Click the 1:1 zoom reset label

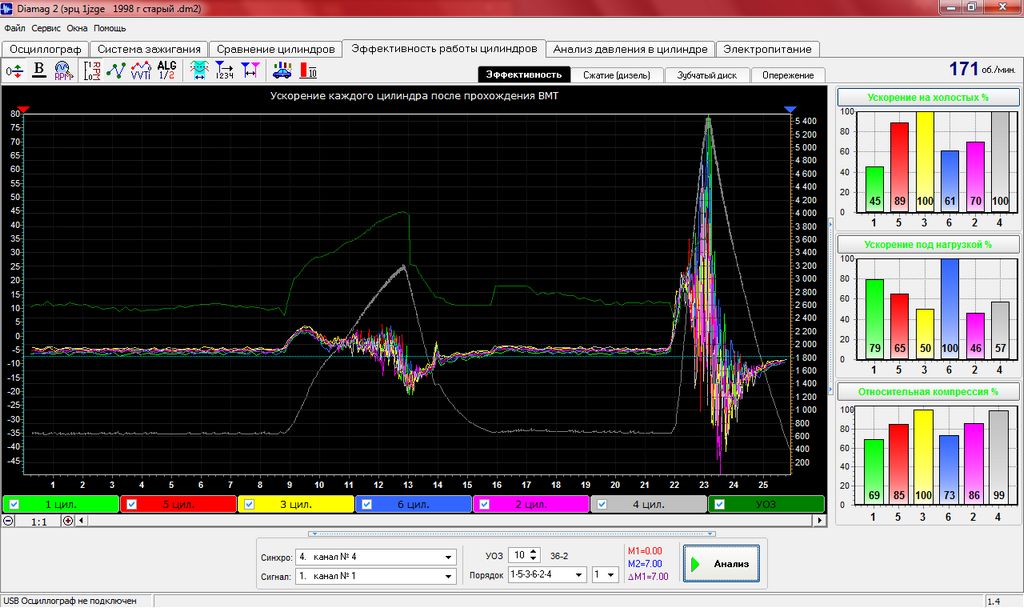pyautogui.click(x=39, y=522)
